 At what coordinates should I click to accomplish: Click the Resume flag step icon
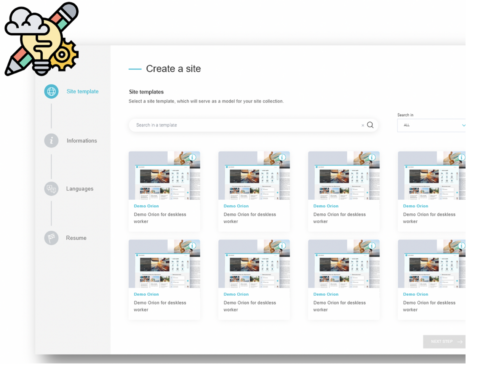coord(51,238)
